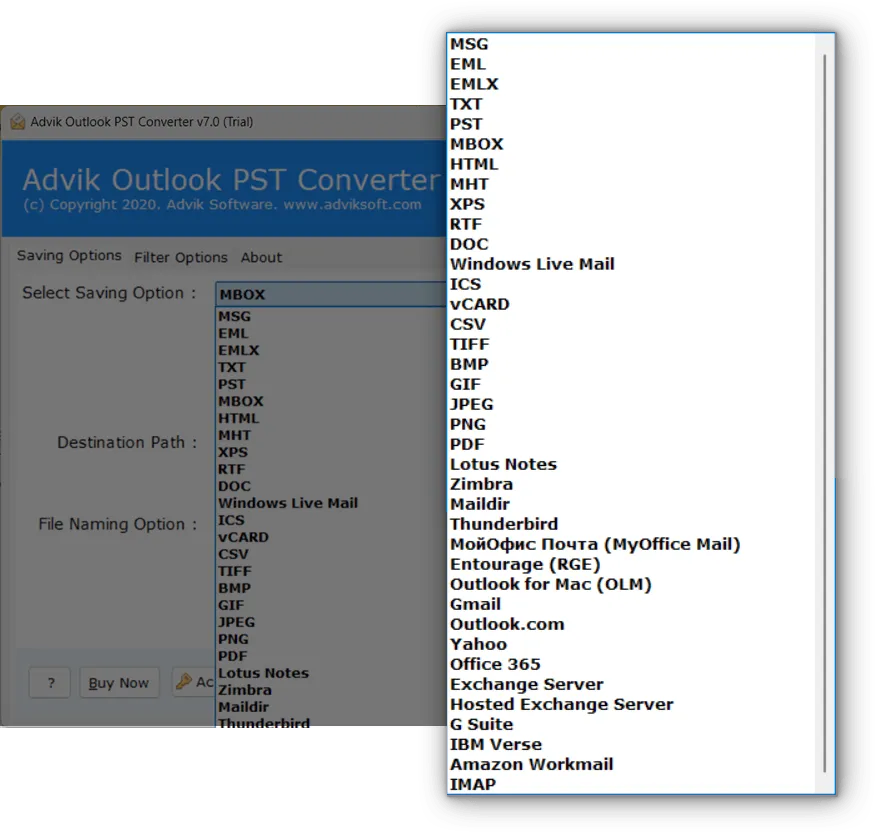Select BMP in the enlarged popup list

[x=469, y=364]
